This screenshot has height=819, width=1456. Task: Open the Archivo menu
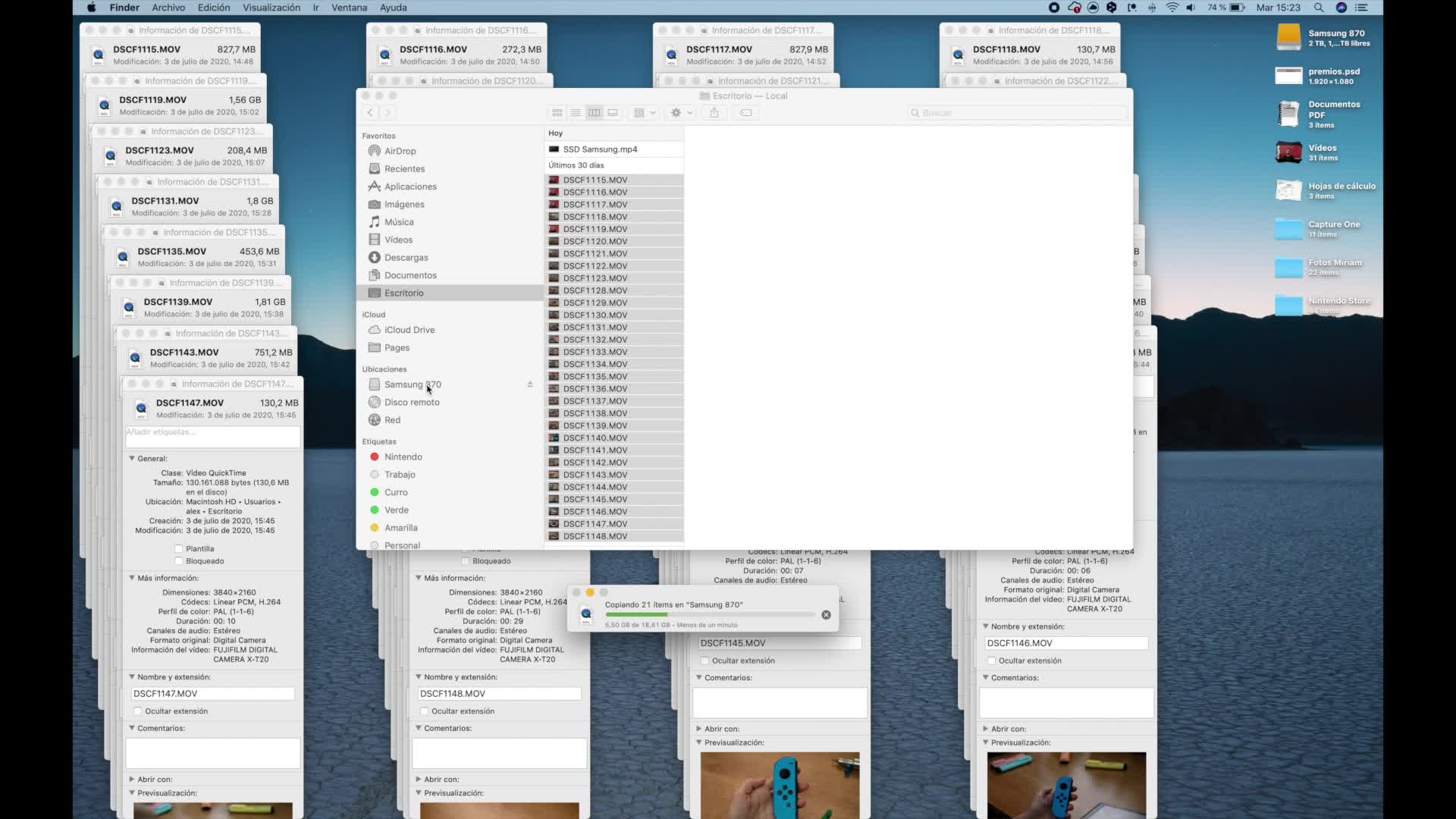click(168, 8)
